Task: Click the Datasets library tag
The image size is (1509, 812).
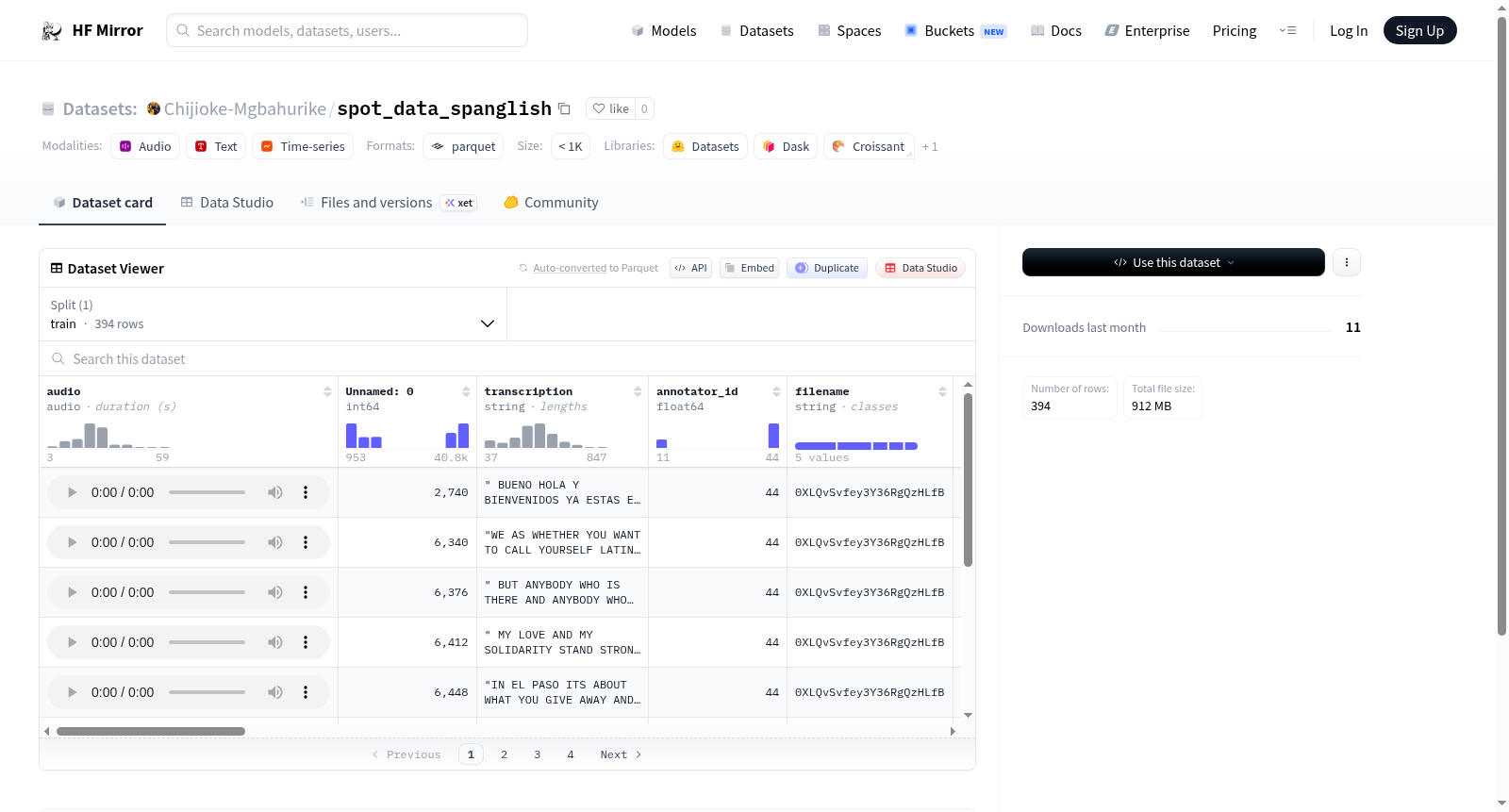Action: tap(705, 146)
